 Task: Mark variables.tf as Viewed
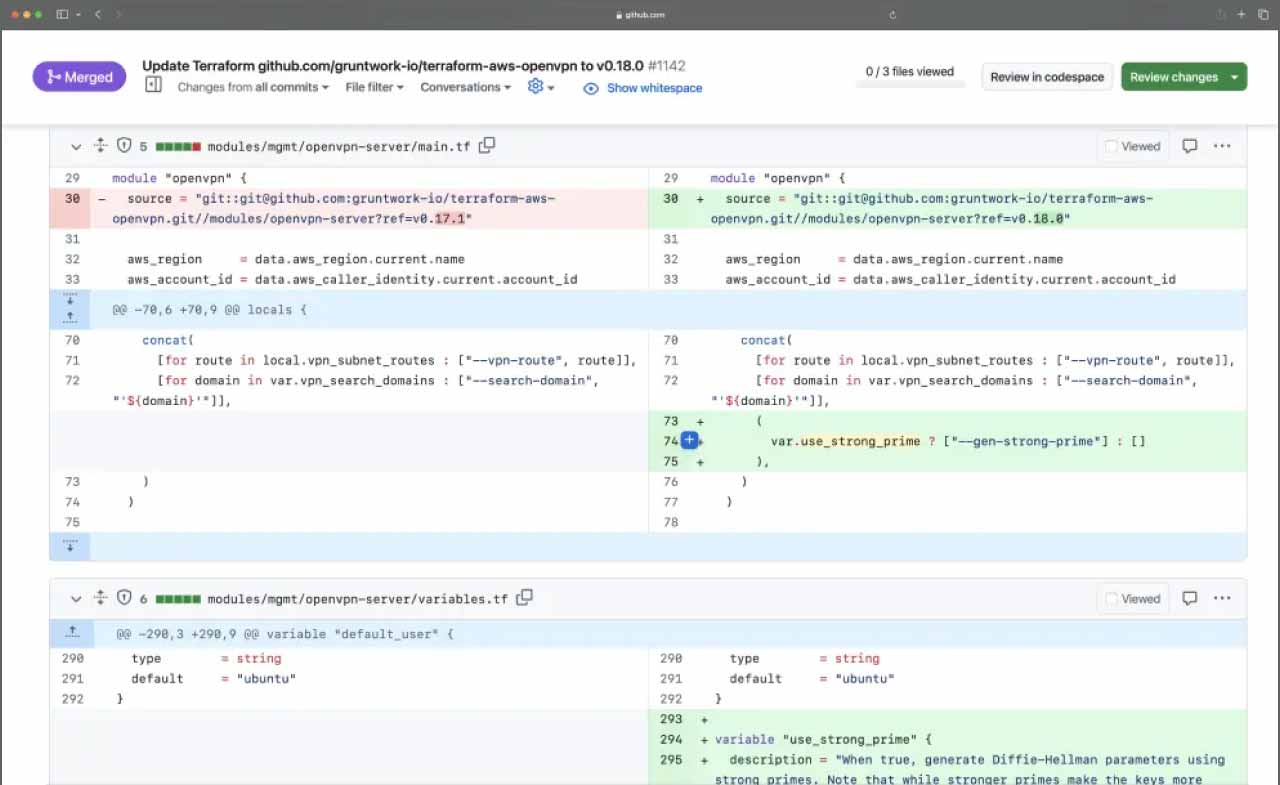pyautogui.click(x=1132, y=599)
